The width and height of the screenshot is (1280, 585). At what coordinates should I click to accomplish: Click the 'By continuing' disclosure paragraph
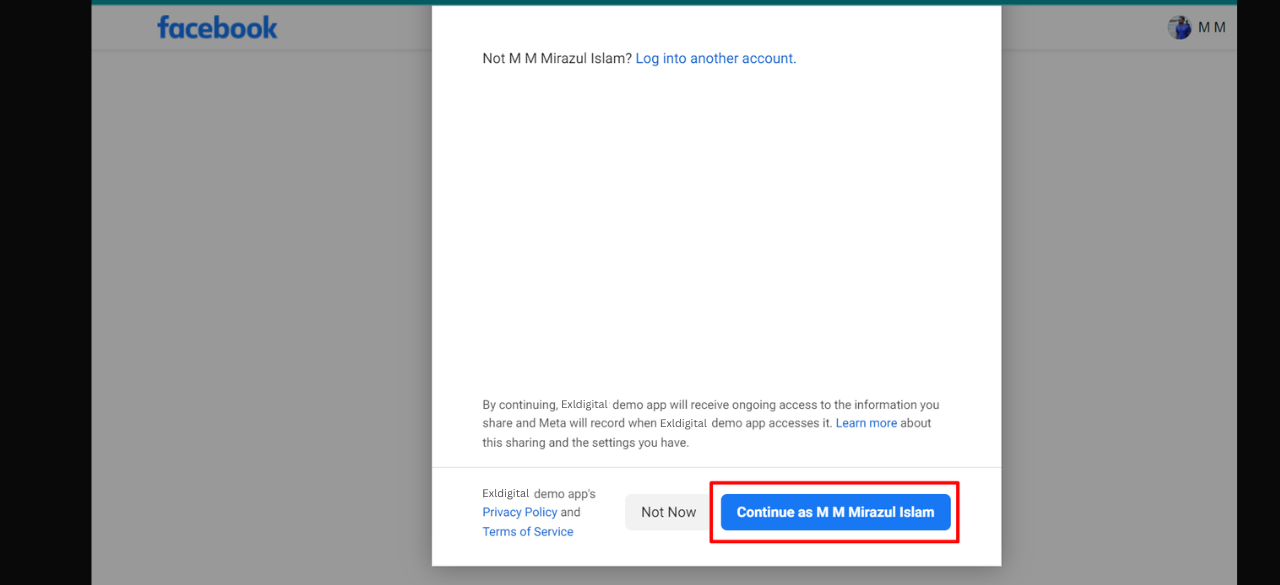[711, 423]
